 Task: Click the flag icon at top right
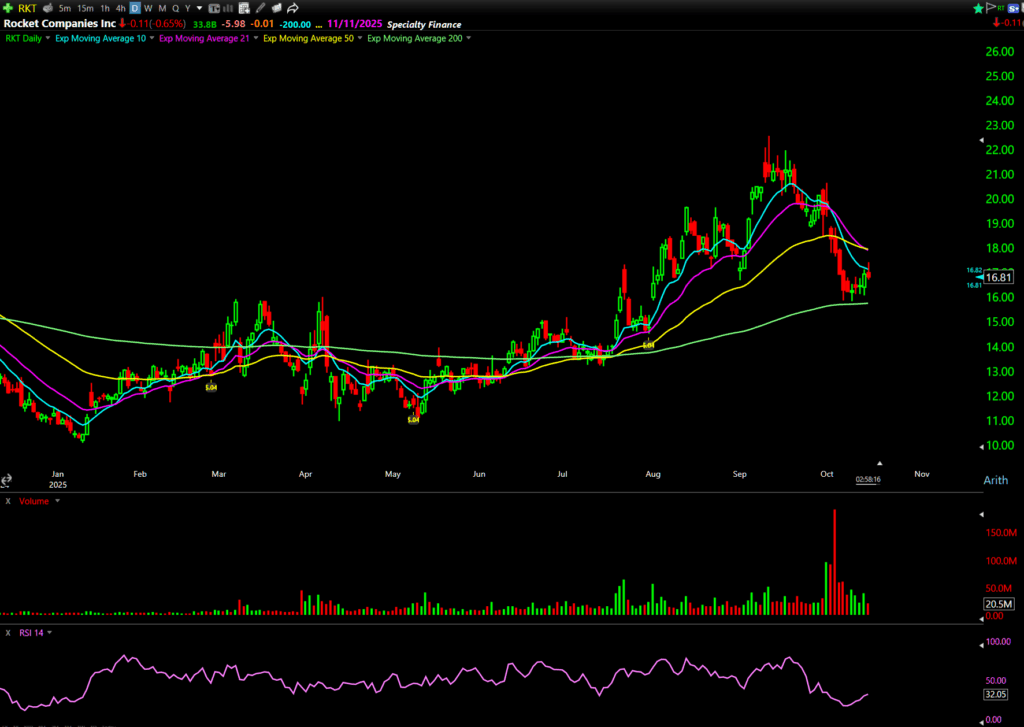point(993,8)
